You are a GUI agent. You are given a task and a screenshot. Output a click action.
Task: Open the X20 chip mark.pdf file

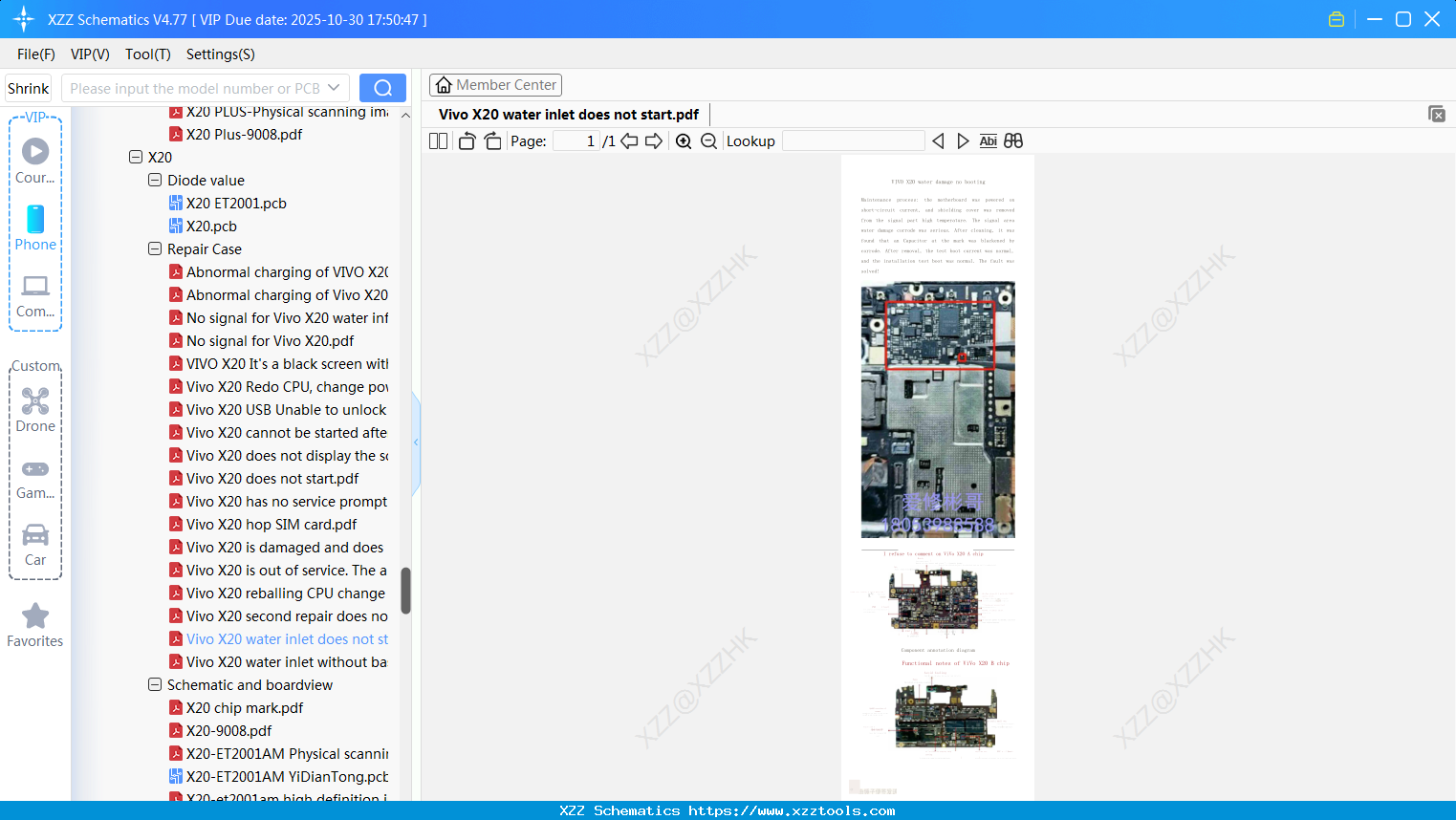pyautogui.click(x=245, y=708)
